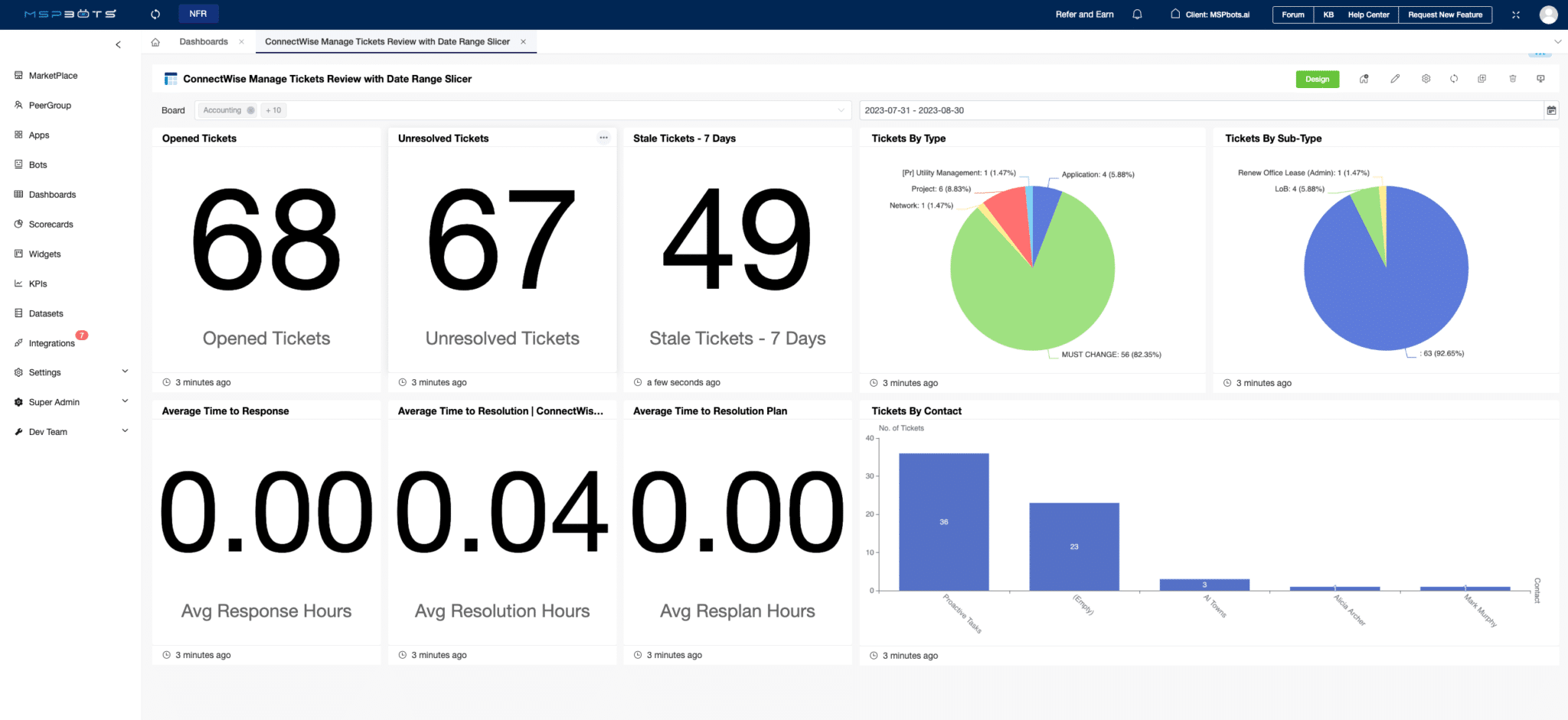Click Client: MSPbots.ai selector
The height and width of the screenshot is (720, 1568).
[1210, 15]
